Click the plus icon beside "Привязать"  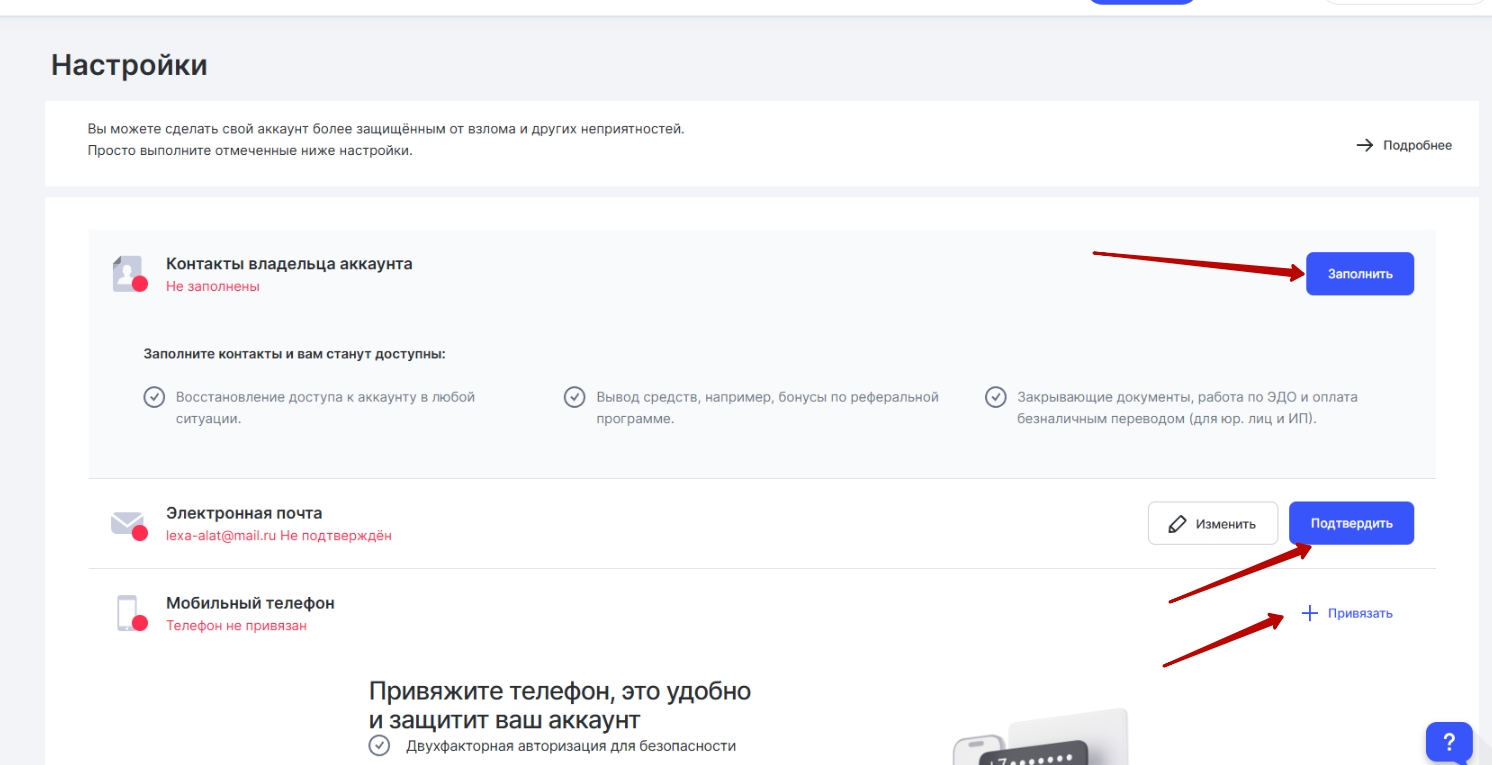pyautogui.click(x=1310, y=613)
